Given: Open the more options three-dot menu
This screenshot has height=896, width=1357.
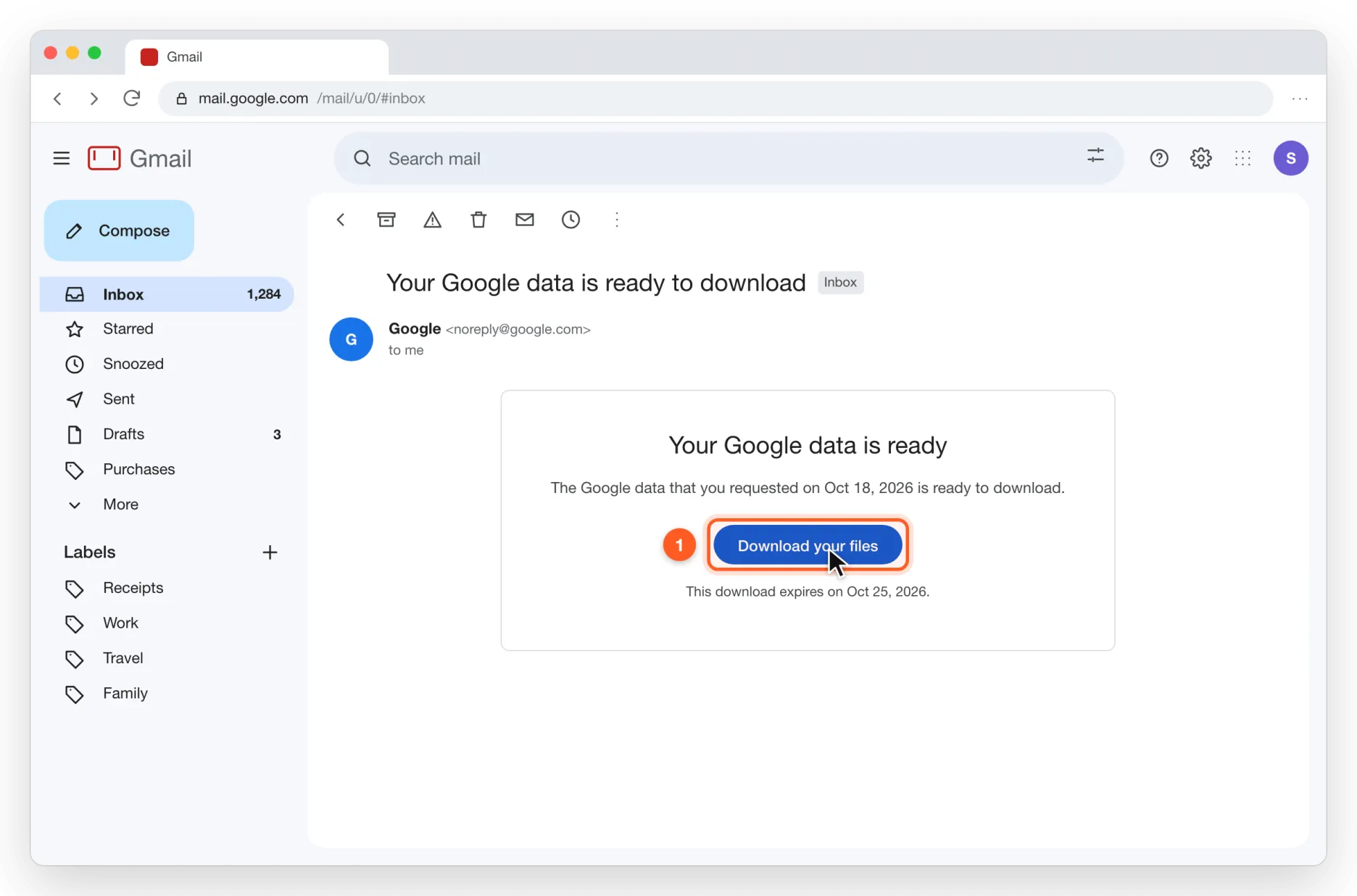Looking at the screenshot, I should pos(617,220).
